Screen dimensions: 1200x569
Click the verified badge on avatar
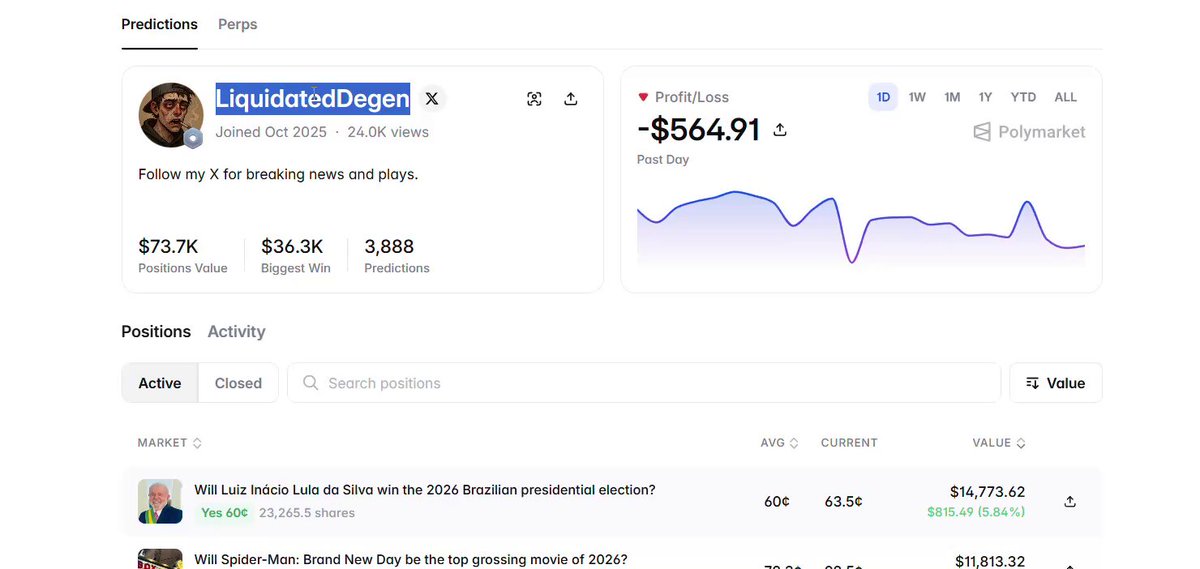[x=193, y=139]
